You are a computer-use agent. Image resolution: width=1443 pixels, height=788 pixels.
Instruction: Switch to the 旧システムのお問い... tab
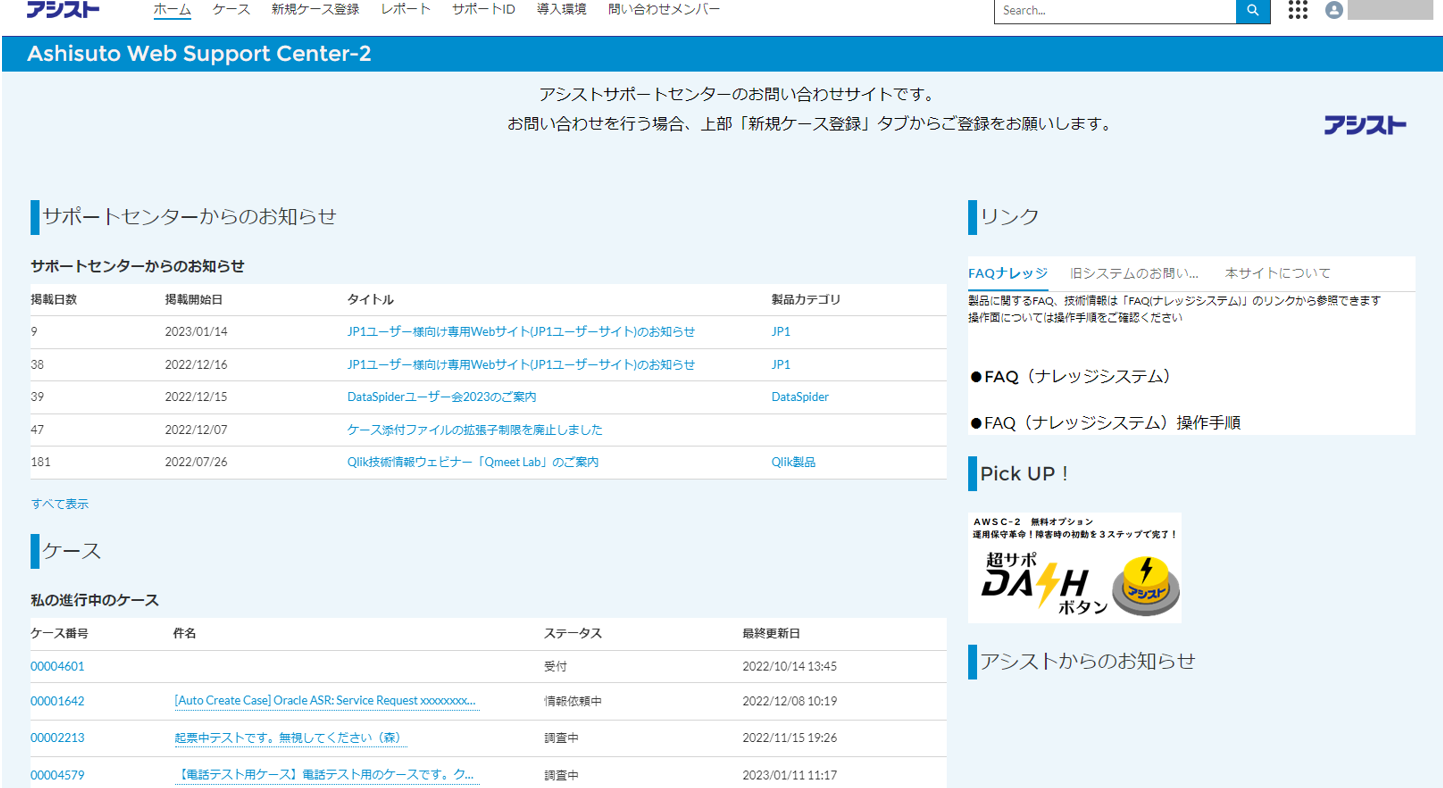tap(1134, 273)
